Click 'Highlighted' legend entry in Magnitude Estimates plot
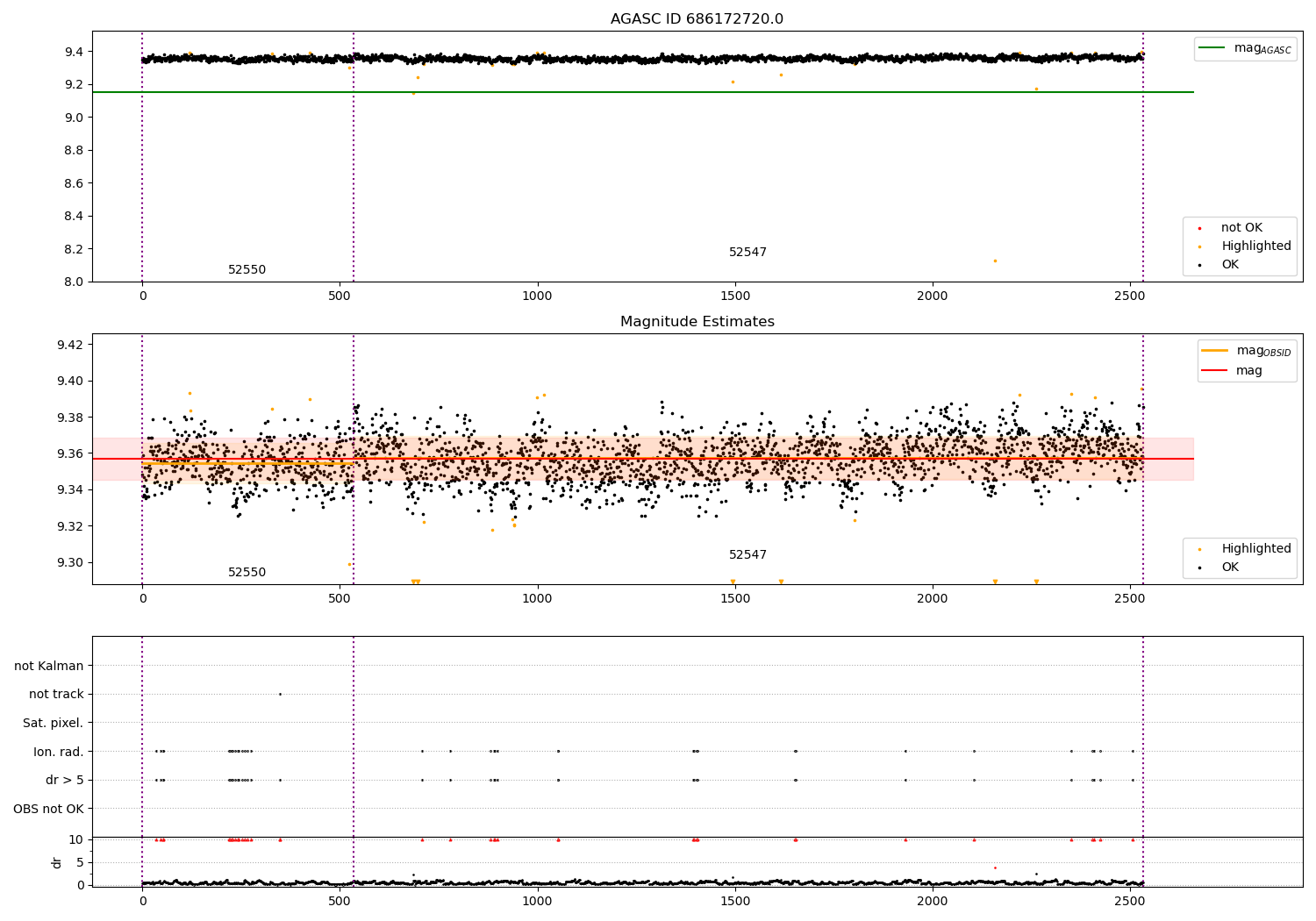 coord(1256,549)
